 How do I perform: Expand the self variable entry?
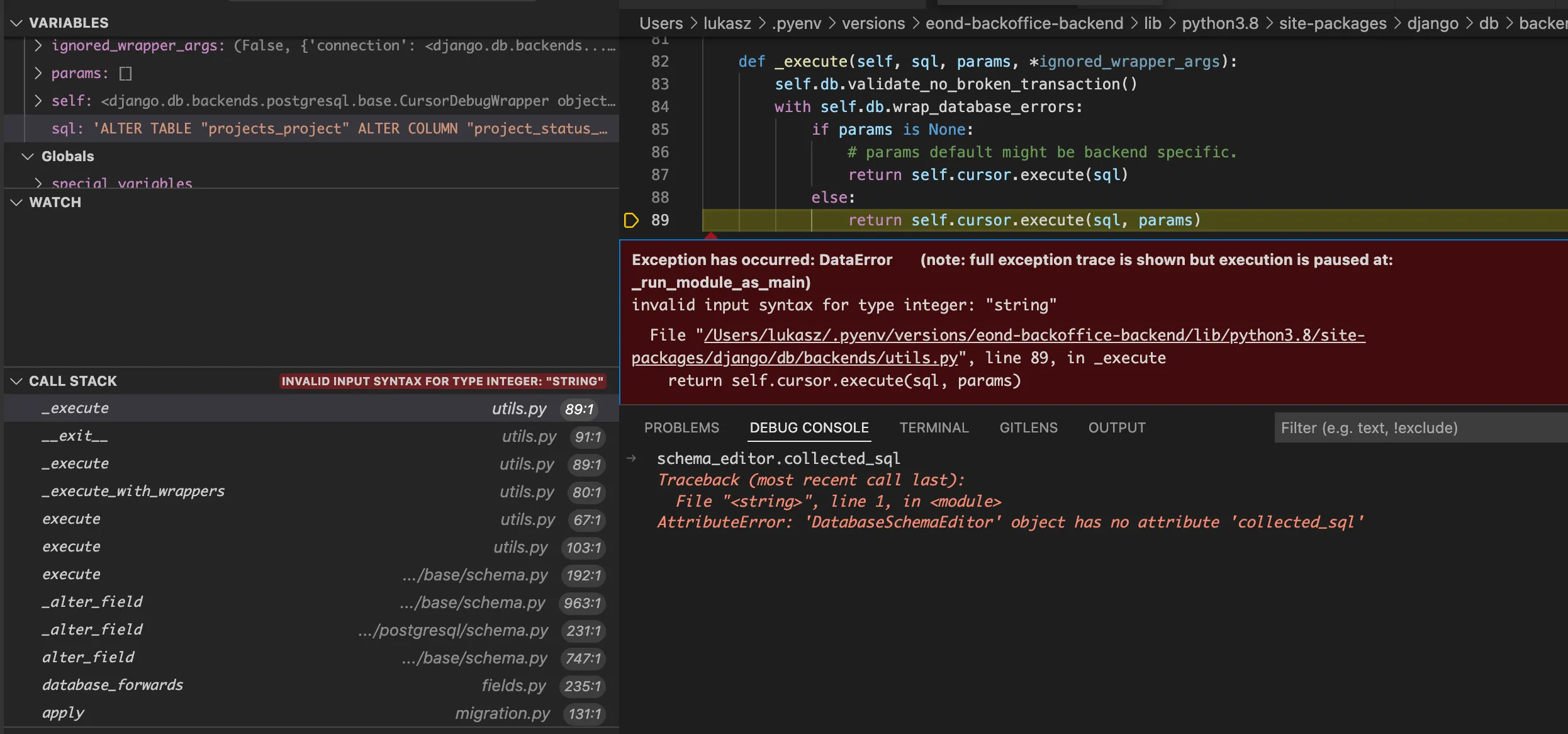38,101
